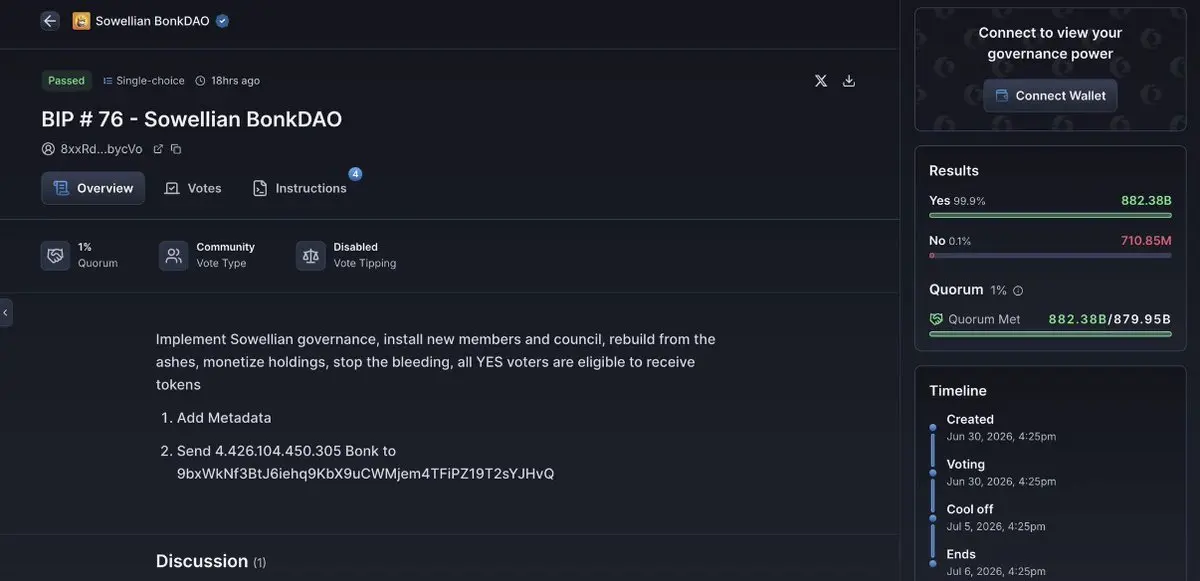Select the Overview tab
The height and width of the screenshot is (581, 1200).
click(x=93, y=188)
